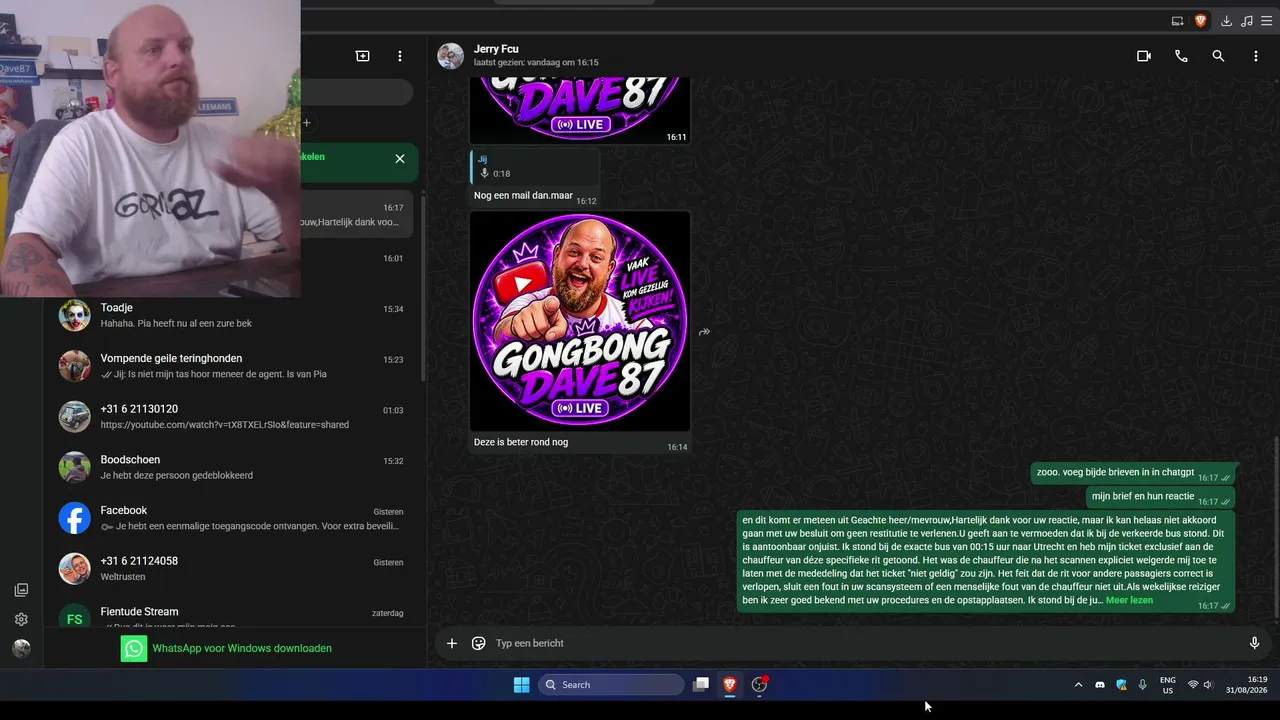1280x720 pixels.
Task: Expand long message via 'Meer lezen'
Action: click(1129, 600)
